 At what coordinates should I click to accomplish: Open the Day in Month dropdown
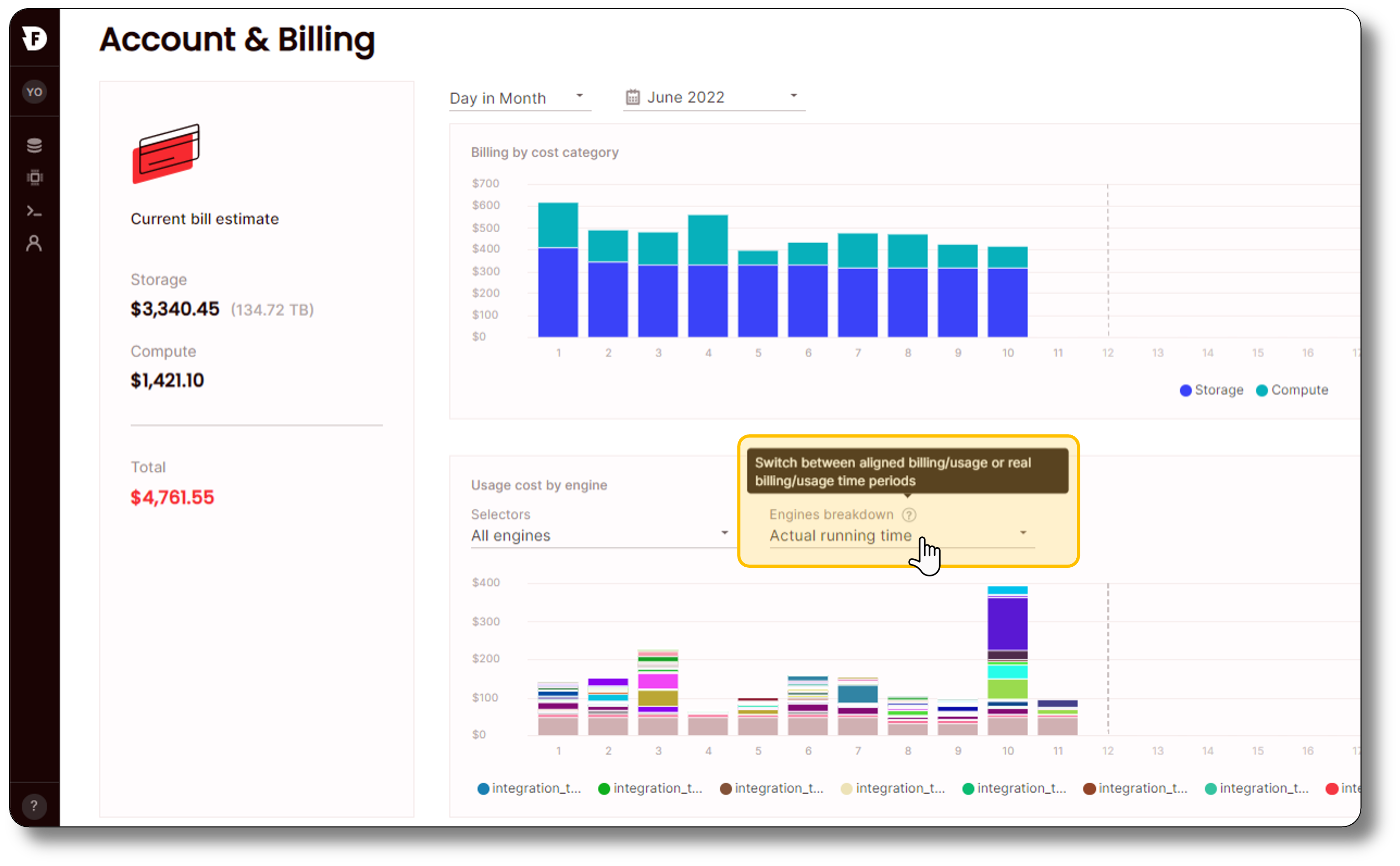click(519, 98)
